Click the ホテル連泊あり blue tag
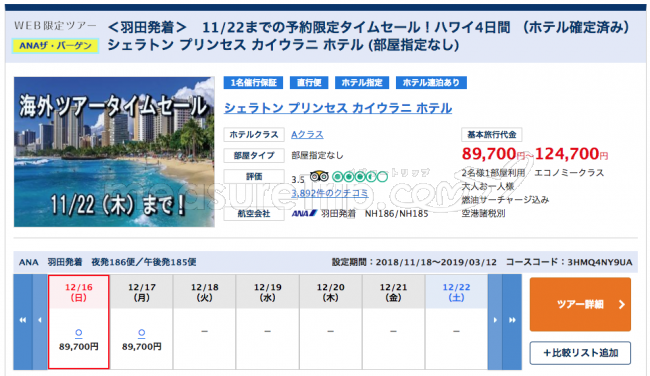Image resolution: width=650 pixels, height=376 pixels. coord(431,82)
